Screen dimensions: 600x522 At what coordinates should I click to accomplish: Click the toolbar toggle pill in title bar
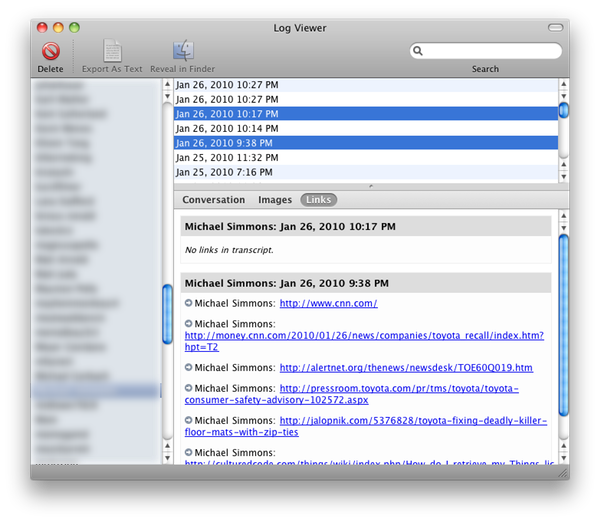[555, 28]
